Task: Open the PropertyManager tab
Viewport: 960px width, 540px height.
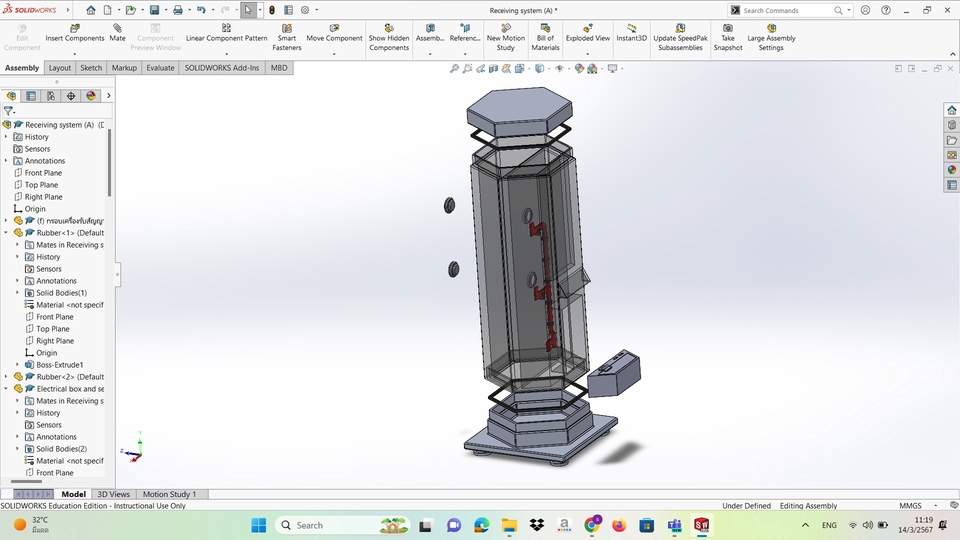Action: pyautogui.click(x=31, y=96)
